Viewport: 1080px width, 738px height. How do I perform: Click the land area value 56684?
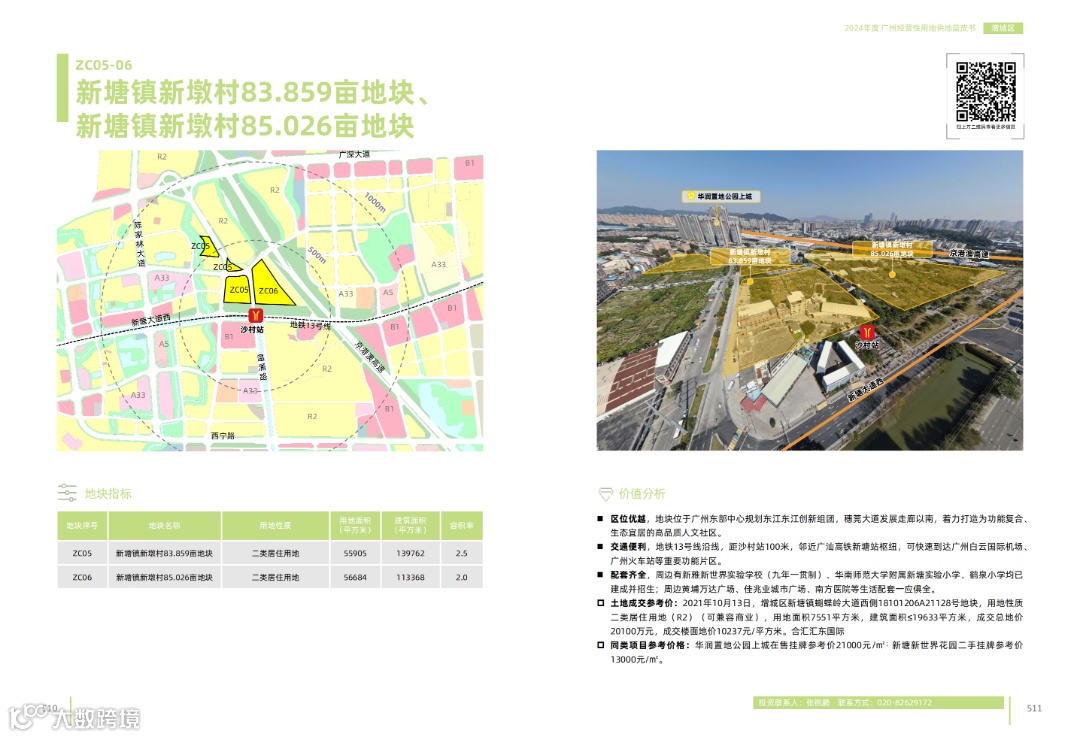coord(355,577)
